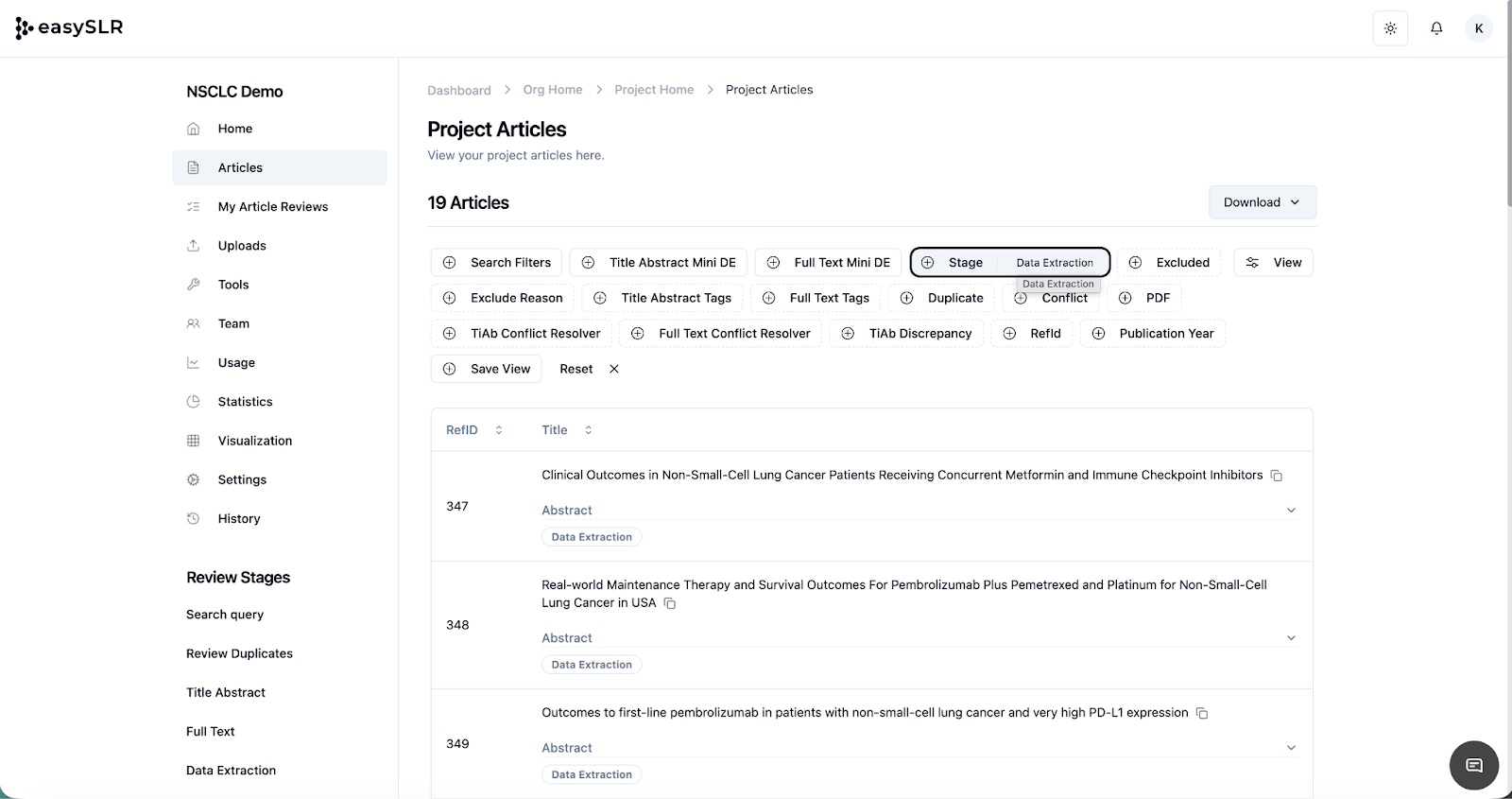Open the notifications bell
The width and height of the screenshot is (1512, 799).
[x=1436, y=28]
